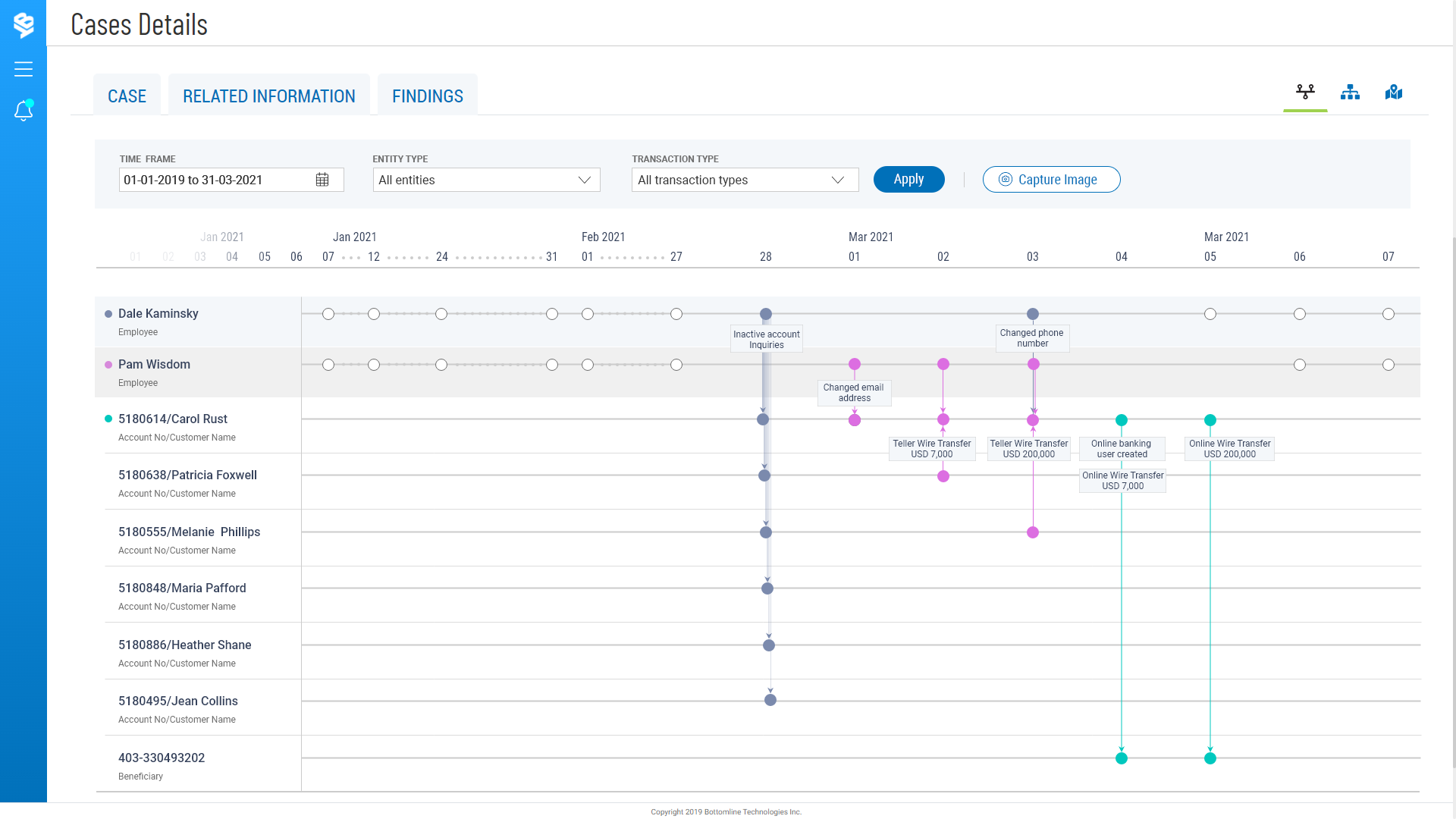Open the hamburger navigation menu

[24, 69]
